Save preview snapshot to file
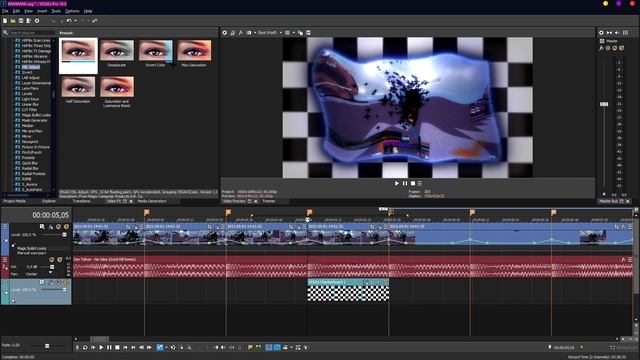The image size is (640, 360). [308, 33]
